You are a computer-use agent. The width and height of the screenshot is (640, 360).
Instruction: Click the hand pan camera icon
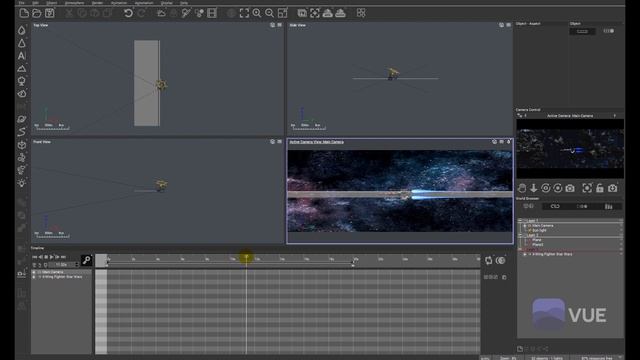point(522,188)
